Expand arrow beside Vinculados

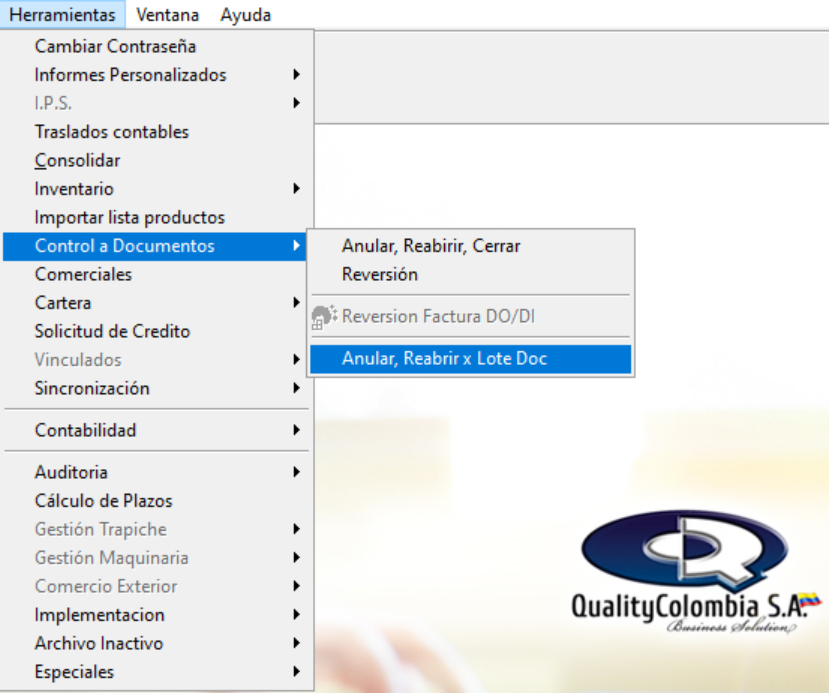(296, 361)
